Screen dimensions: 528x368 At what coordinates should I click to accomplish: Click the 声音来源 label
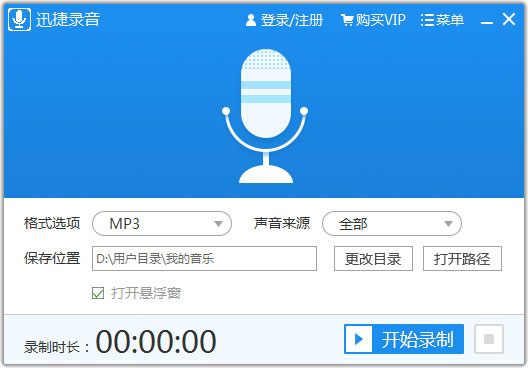(x=282, y=223)
